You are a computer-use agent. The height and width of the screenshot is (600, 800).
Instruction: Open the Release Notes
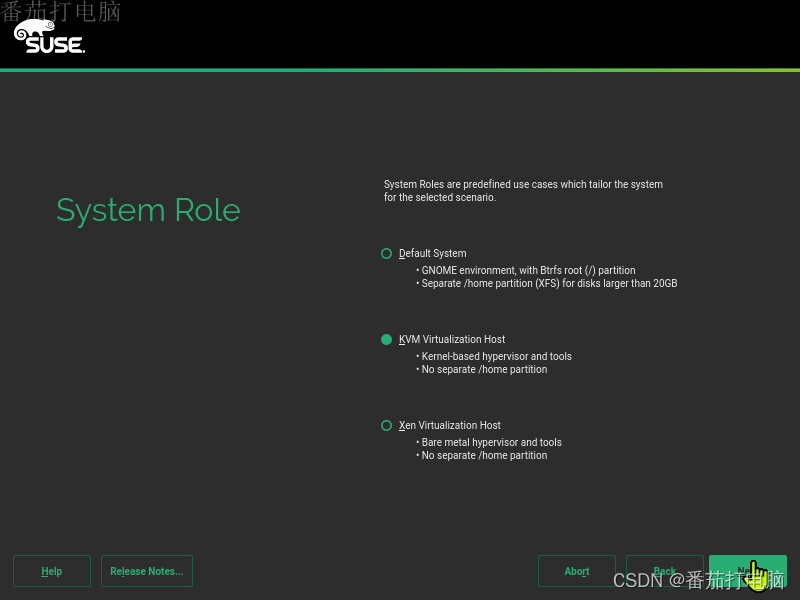point(146,571)
